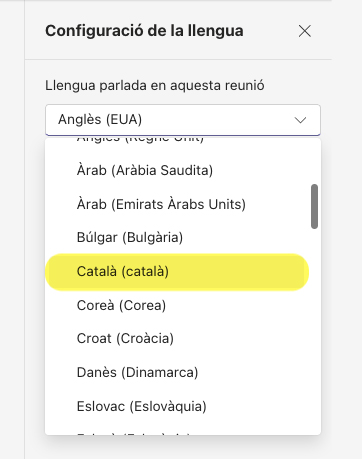Select the partially hidden Anglès (Regne Unit) option
This screenshot has height=459, width=362.
tap(183, 141)
